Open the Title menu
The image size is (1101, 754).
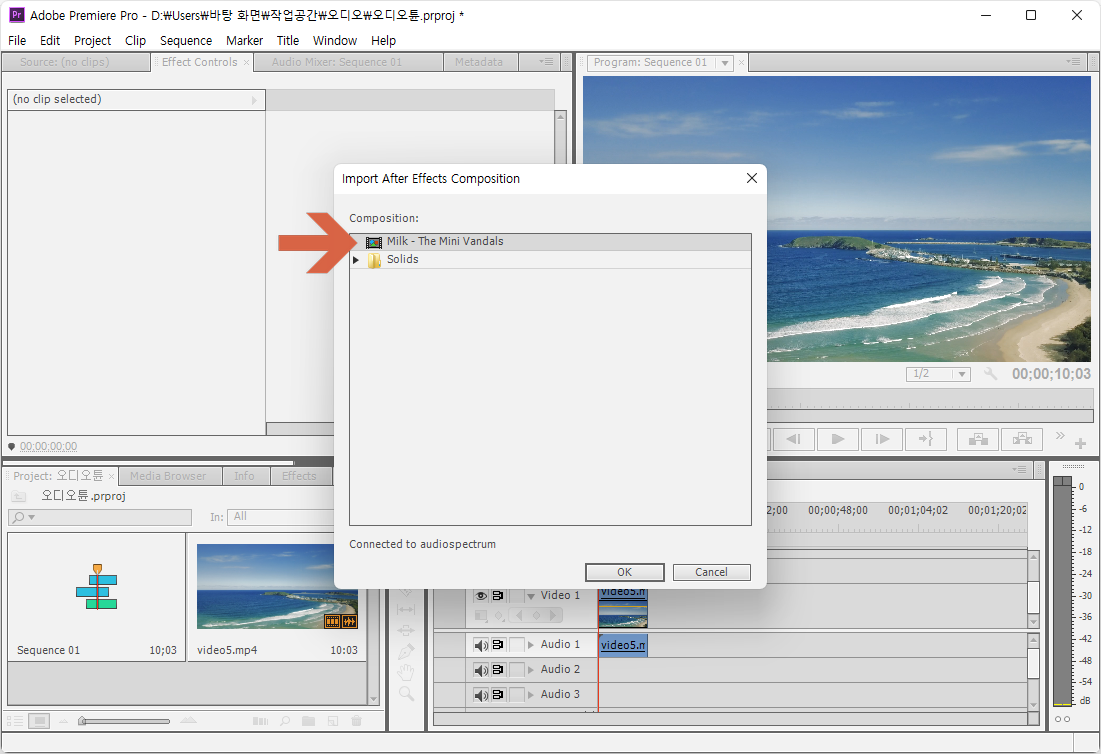click(287, 41)
